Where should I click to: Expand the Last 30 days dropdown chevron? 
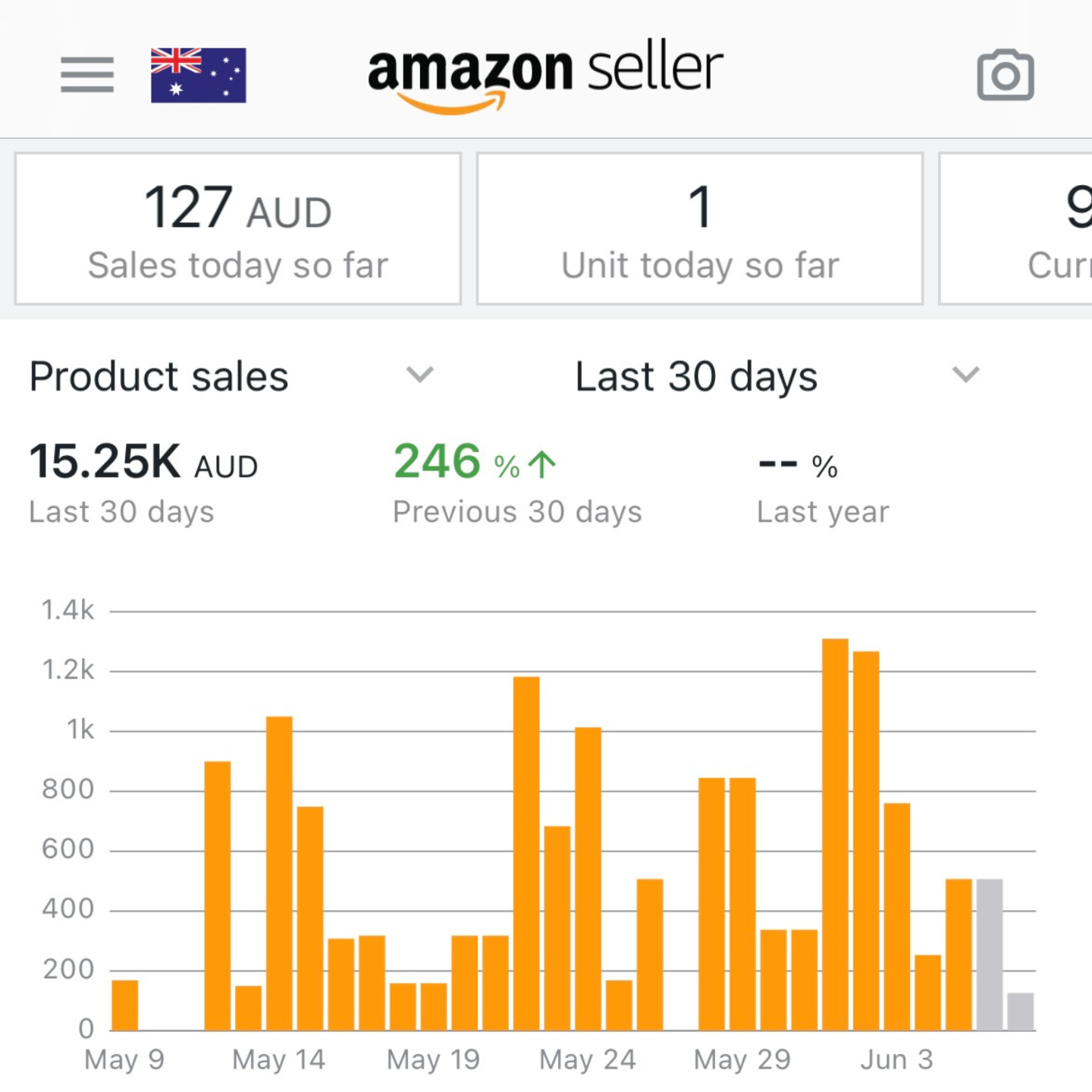click(x=965, y=375)
